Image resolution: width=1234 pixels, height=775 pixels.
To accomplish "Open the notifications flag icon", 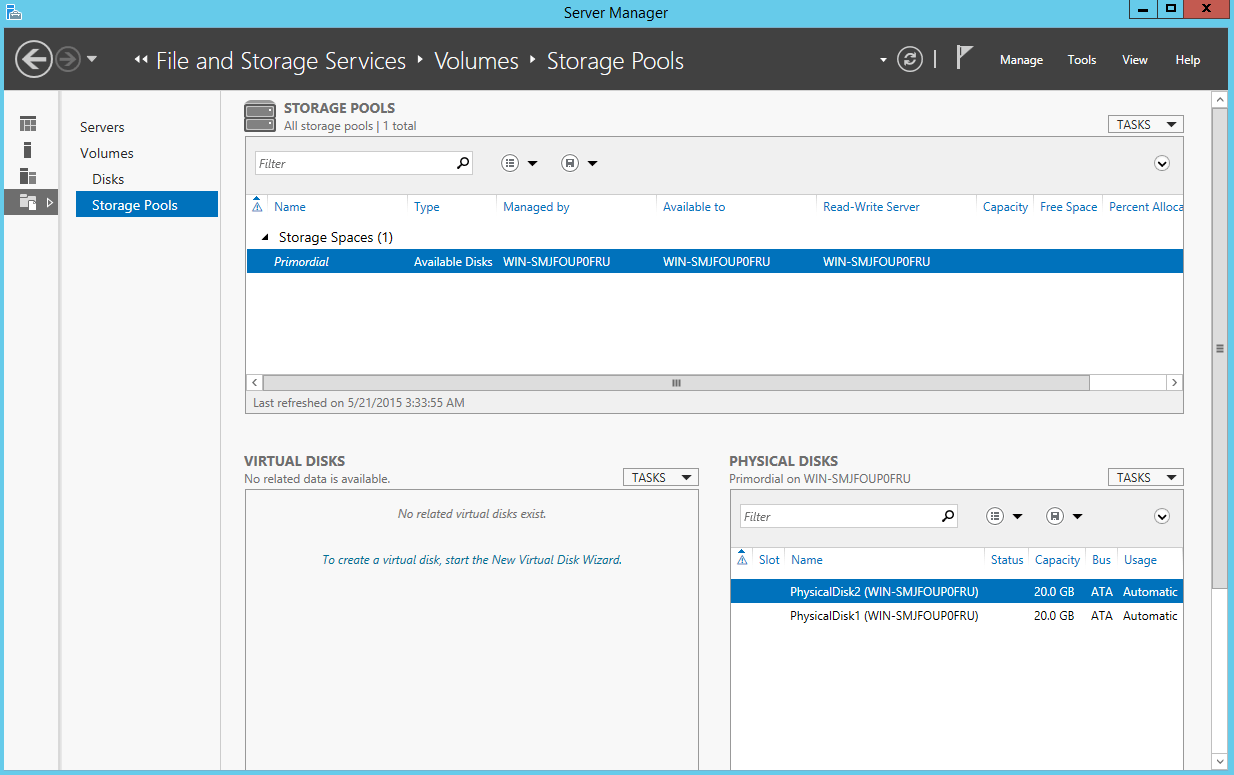I will coord(964,58).
